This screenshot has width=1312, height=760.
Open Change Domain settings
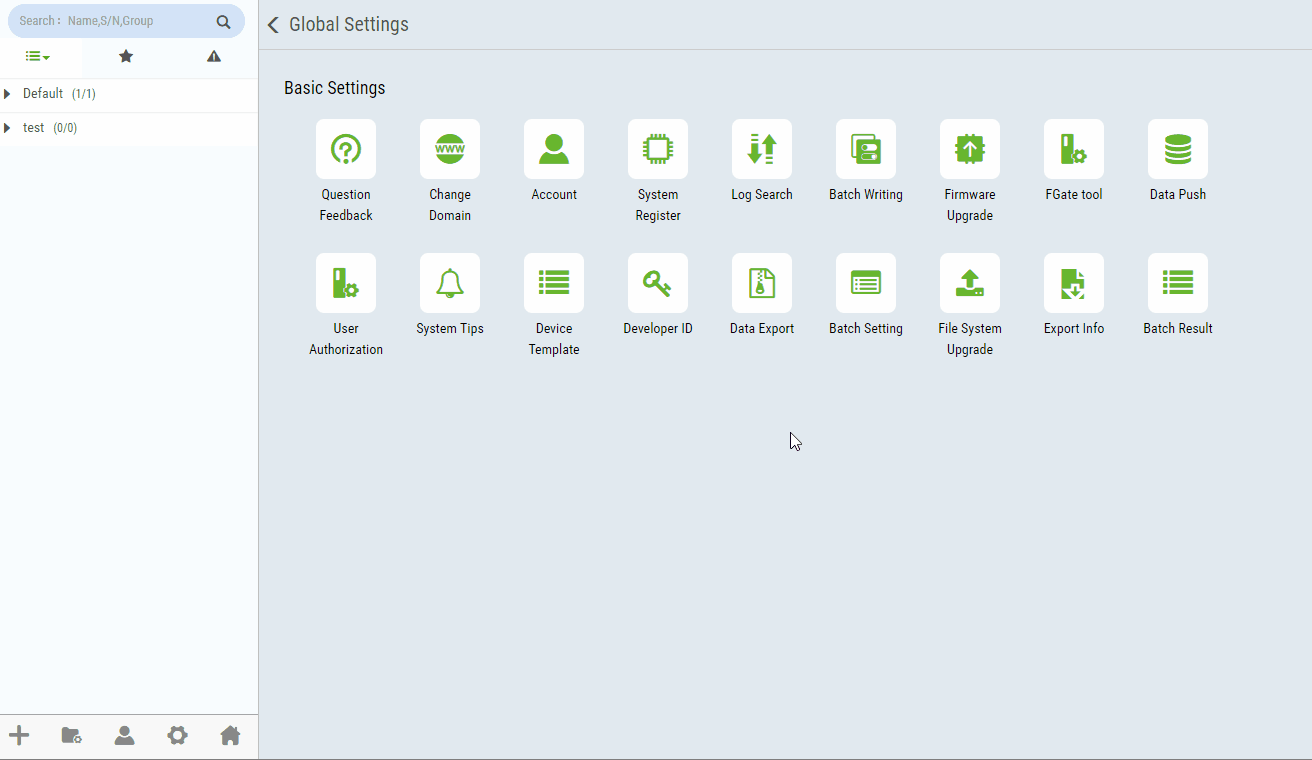coord(450,150)
